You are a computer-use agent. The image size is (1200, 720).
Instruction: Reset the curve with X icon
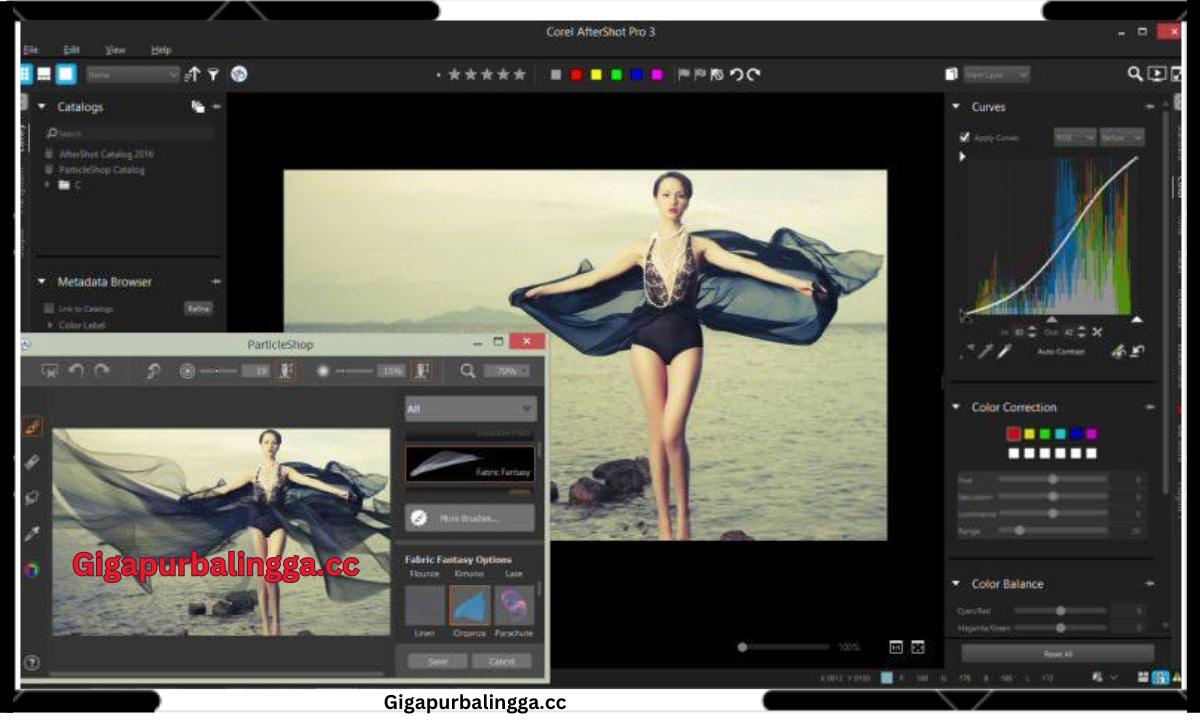[x=1097, y=332]
